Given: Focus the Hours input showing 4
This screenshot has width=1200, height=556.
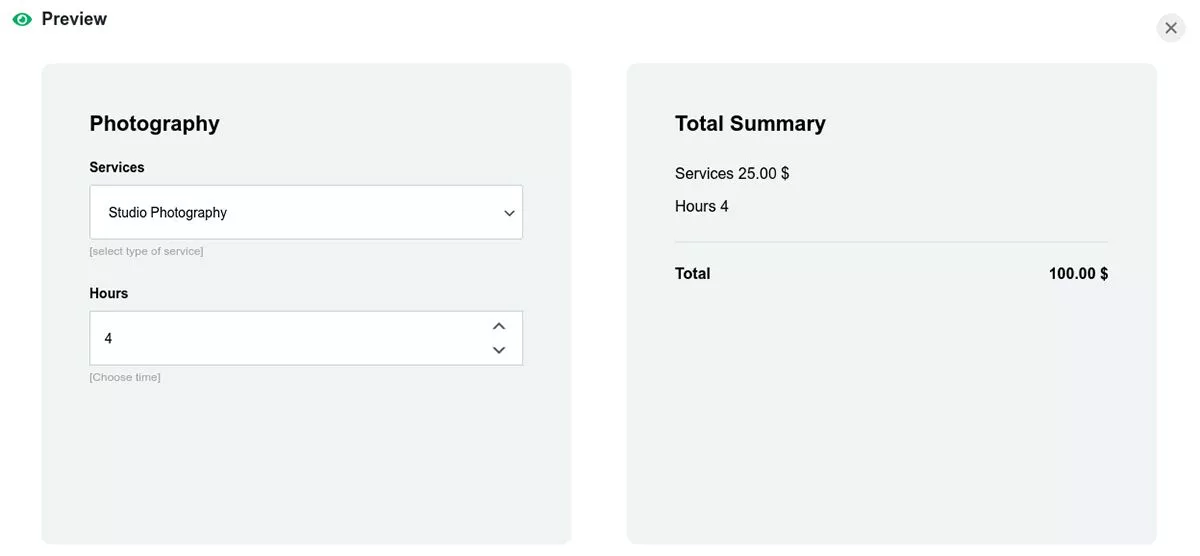Looking at the screenshot, I should [306, 338].
